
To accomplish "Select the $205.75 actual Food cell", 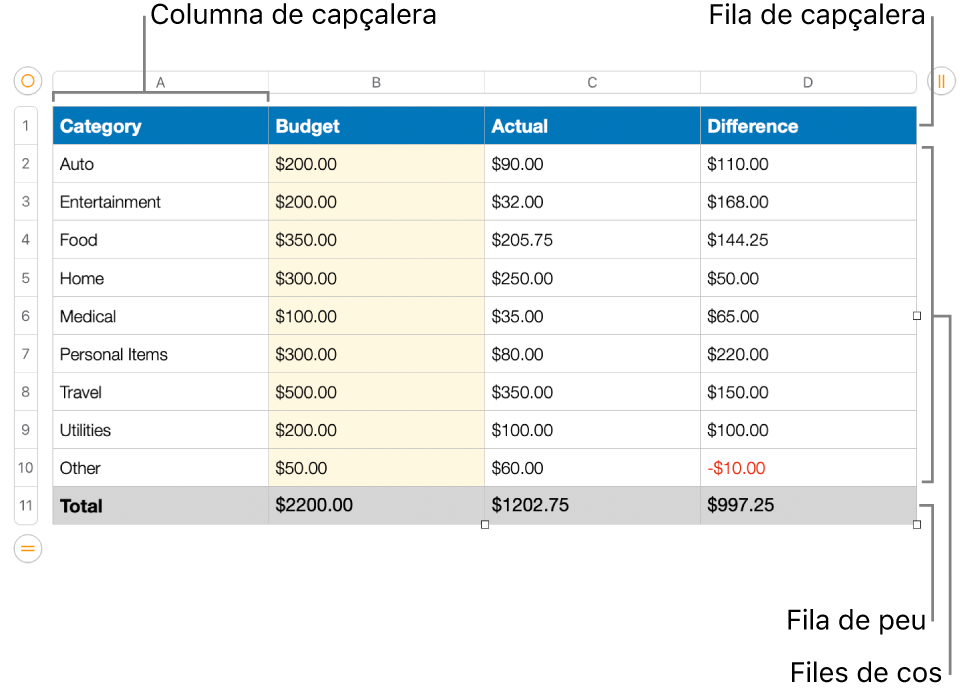I will click(592, 240).
